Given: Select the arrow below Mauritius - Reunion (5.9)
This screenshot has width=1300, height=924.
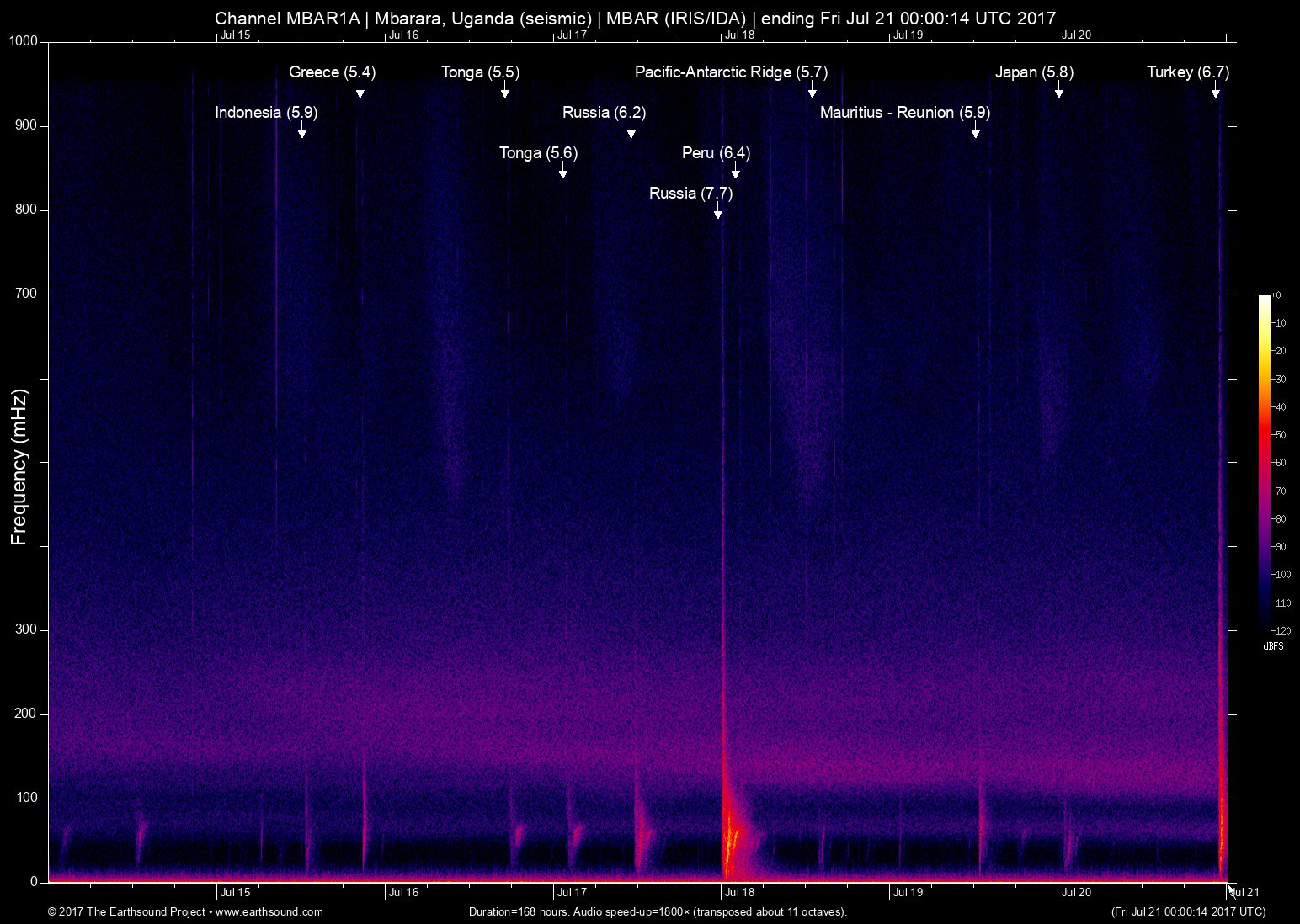Looking at the screenshot, I should coord(975,131).
